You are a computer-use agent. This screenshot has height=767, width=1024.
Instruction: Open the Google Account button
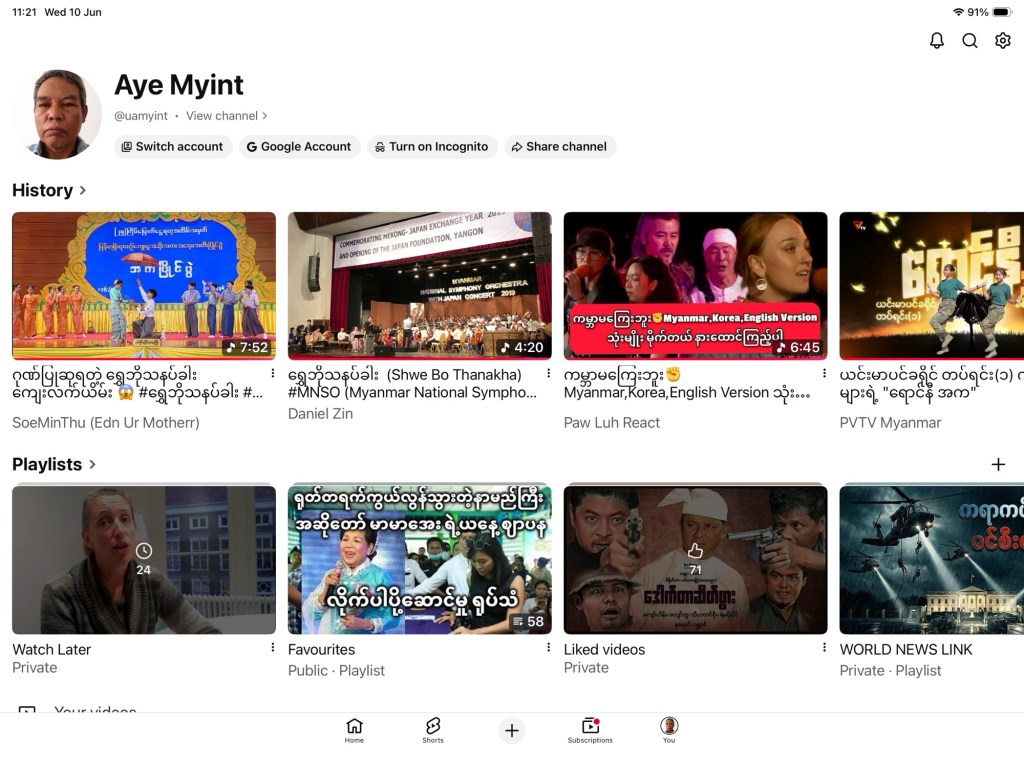tap(299, 147)
